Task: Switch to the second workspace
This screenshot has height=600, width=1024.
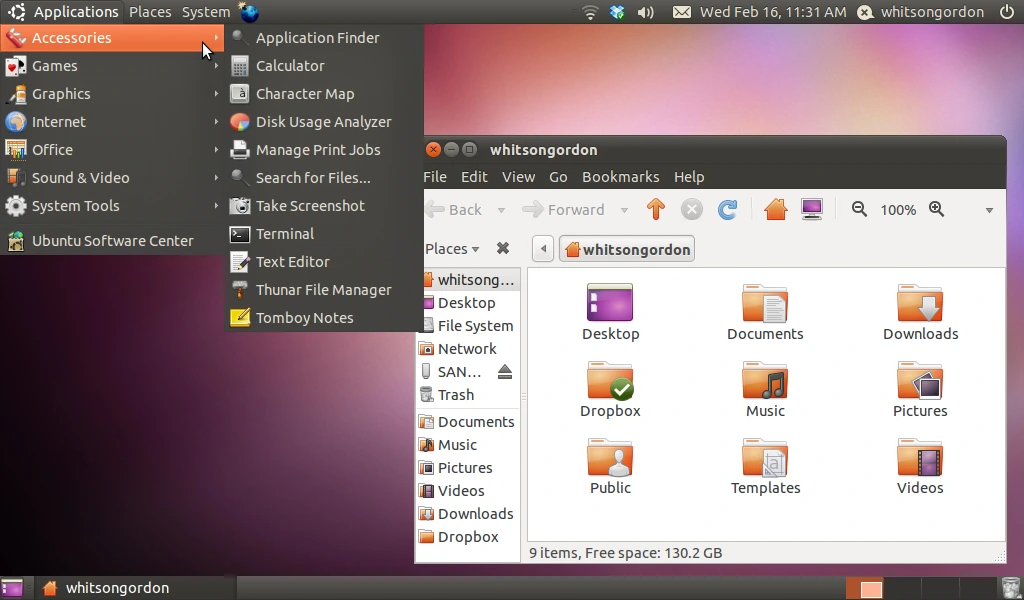Action: tap(901, 588)
